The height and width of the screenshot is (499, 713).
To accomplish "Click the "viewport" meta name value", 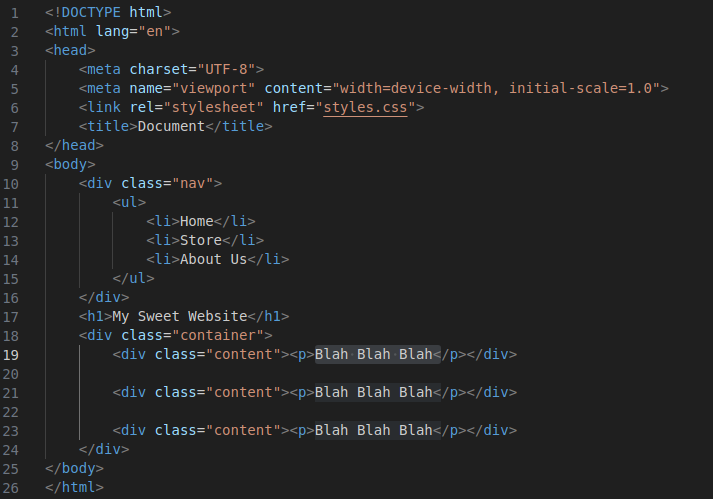I will [x=213, y=88].
